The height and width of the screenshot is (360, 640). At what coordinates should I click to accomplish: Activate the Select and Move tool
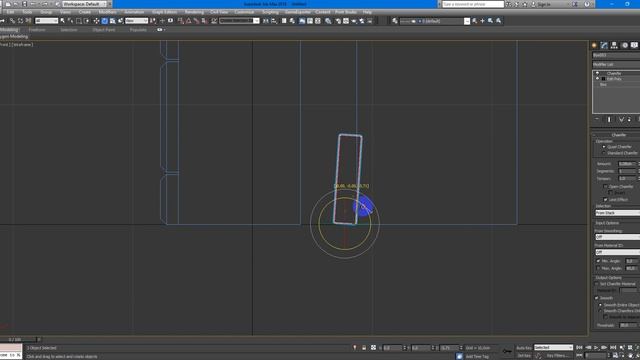pyautogui.click(x=96, y=21)
